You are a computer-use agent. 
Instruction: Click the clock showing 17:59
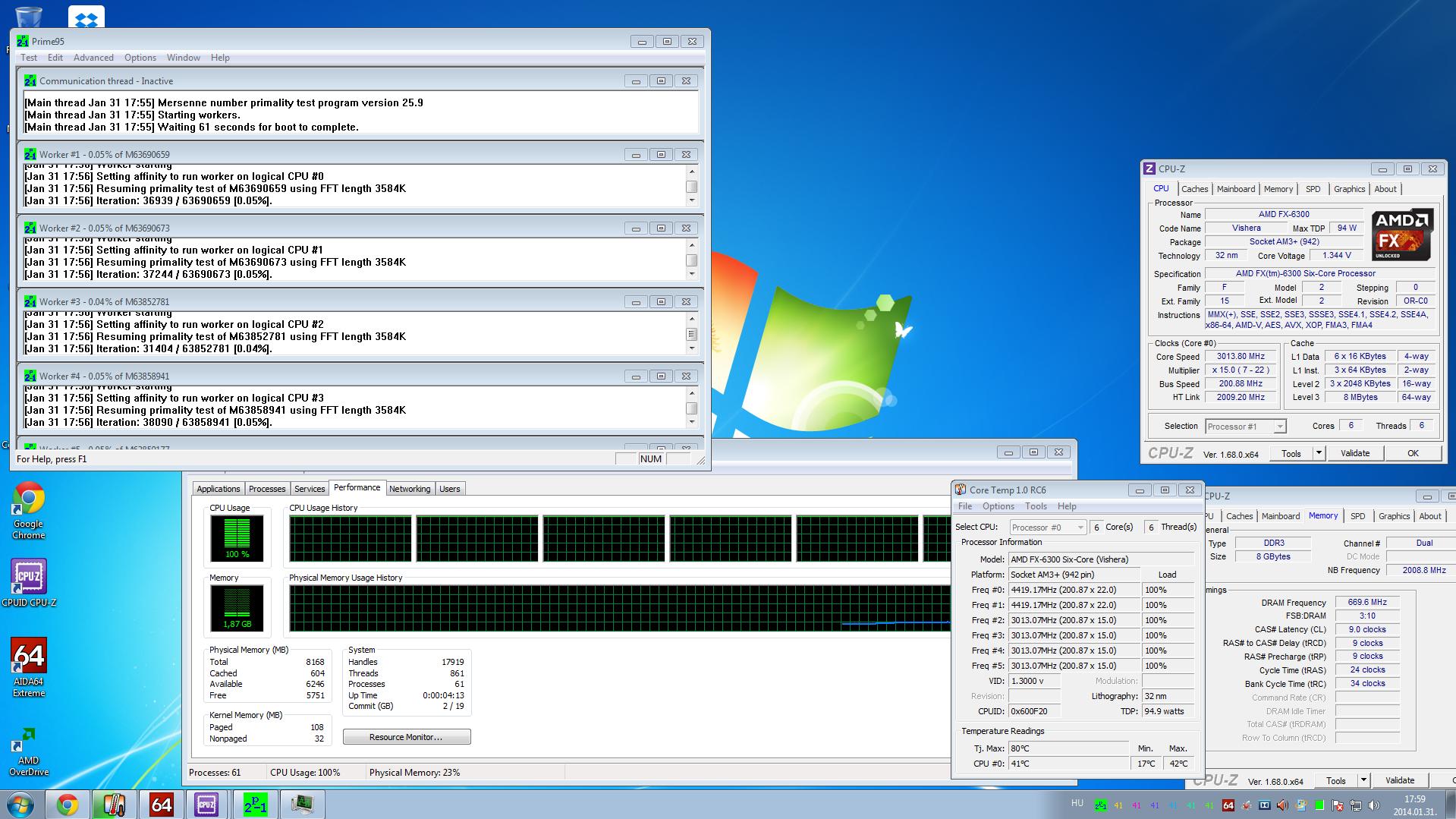coord(1414,805)
